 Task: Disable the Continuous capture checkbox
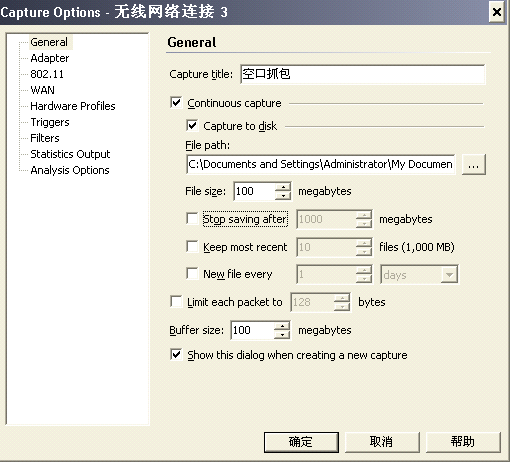(x=176, y=103)
